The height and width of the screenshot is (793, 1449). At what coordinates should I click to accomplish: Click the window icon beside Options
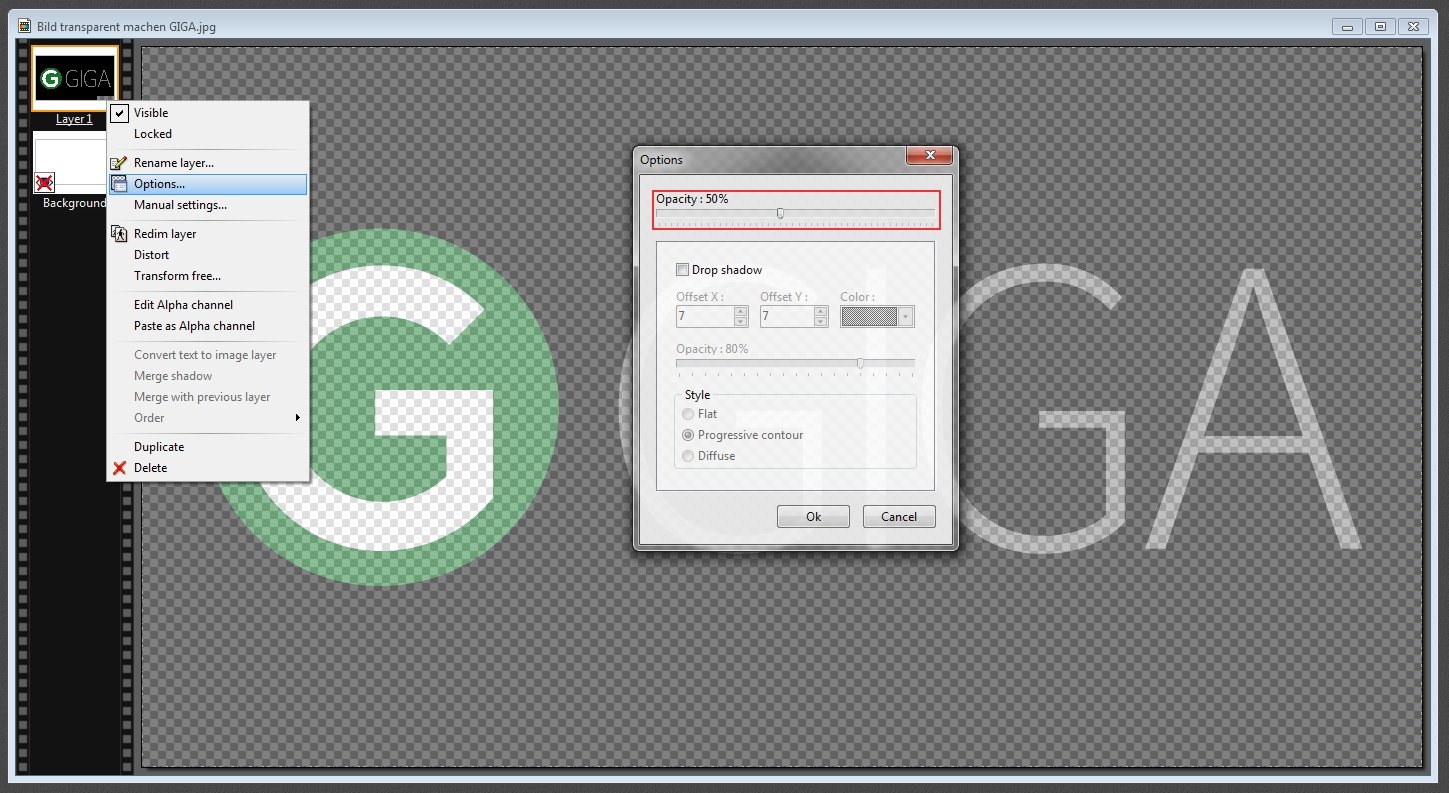(x=119, y=184)
